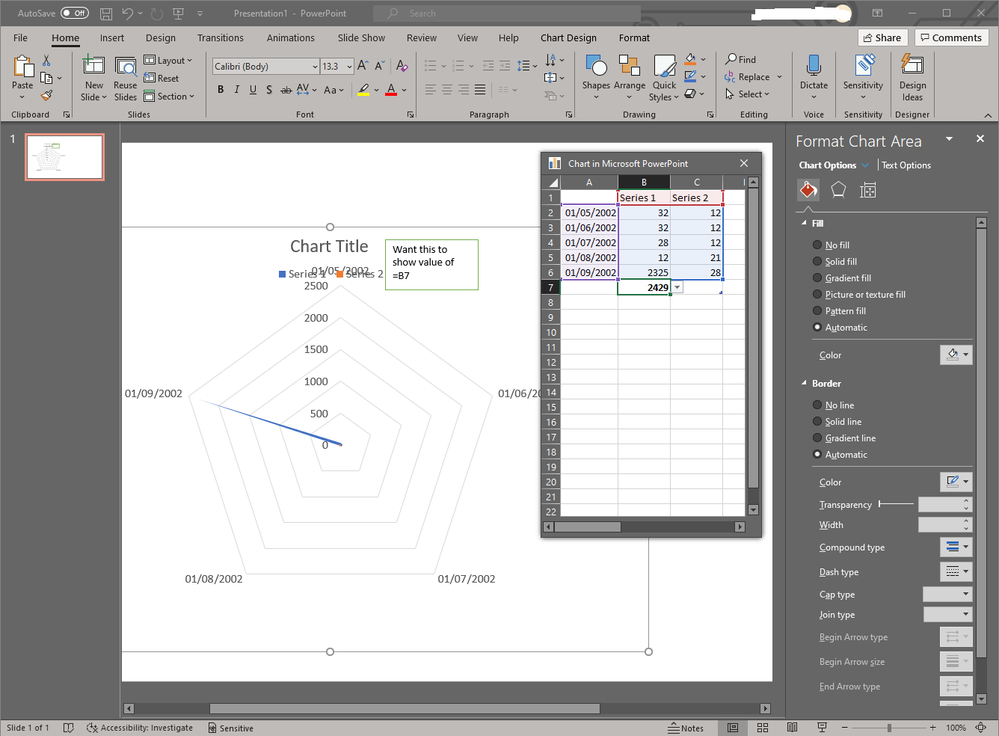This screenshot has height=736, width=999.
Task: Open Design Ideas pane
Action: click(x=912, y=76)
